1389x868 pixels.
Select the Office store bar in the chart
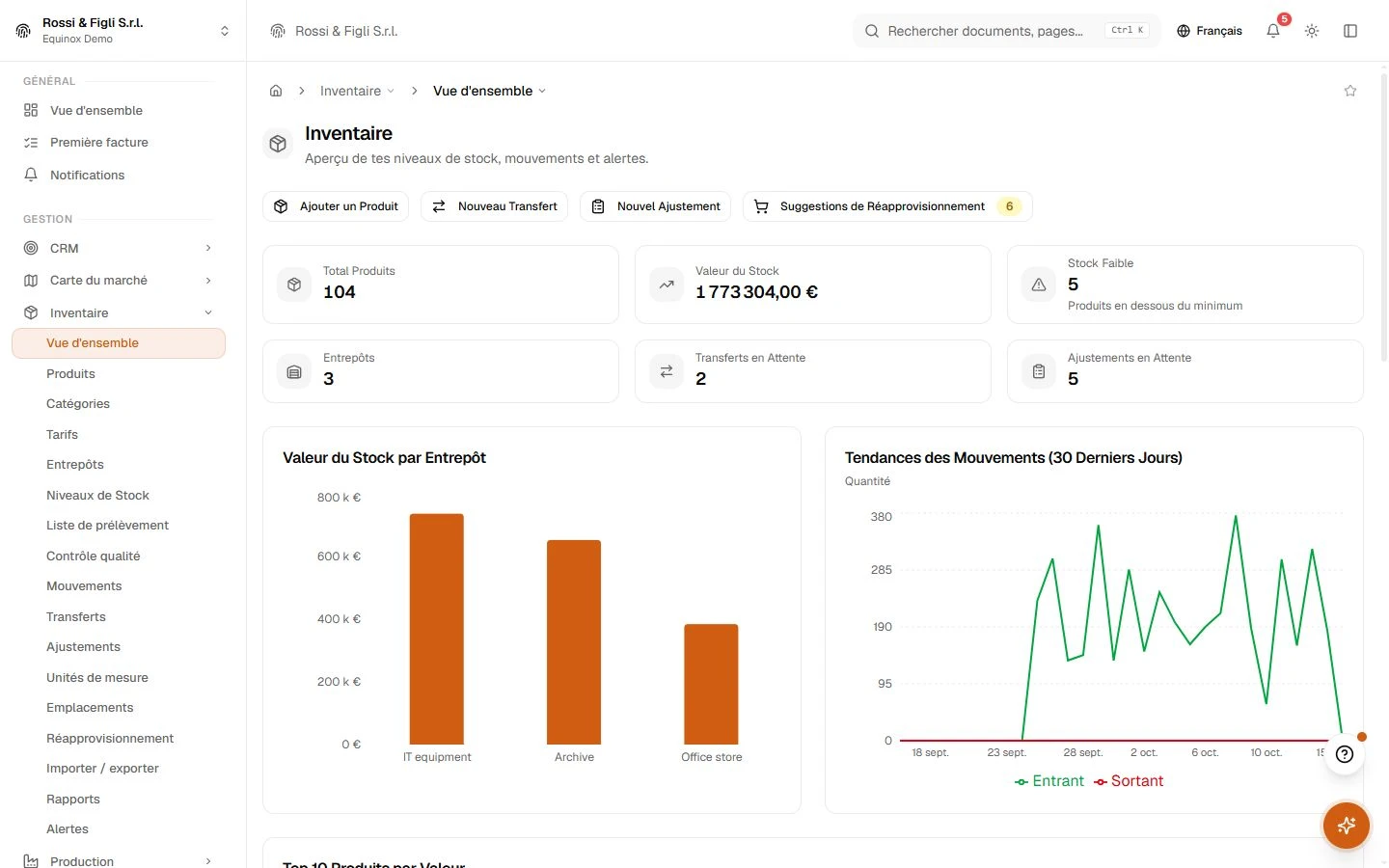pyautogui.click(x=711, y=684)
